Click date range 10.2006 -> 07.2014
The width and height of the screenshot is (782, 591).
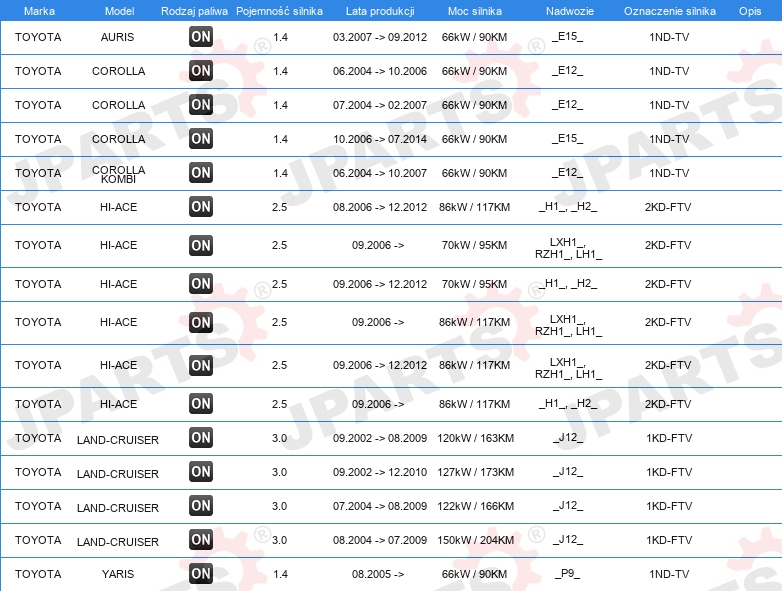pos(380,139)
